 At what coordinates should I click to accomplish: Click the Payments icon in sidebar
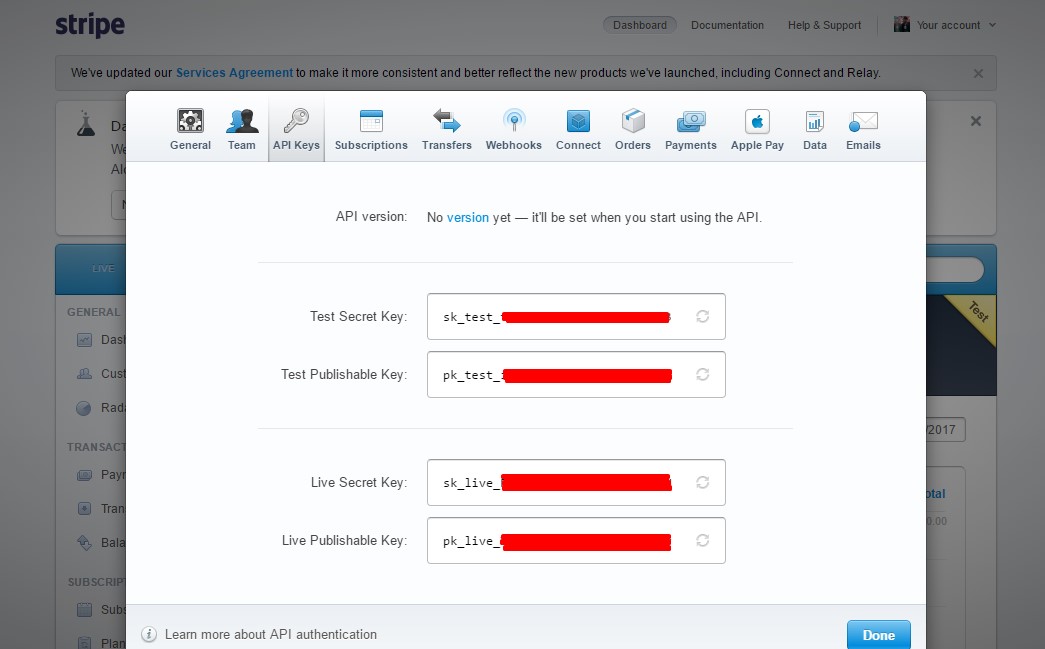pos(84,475)
